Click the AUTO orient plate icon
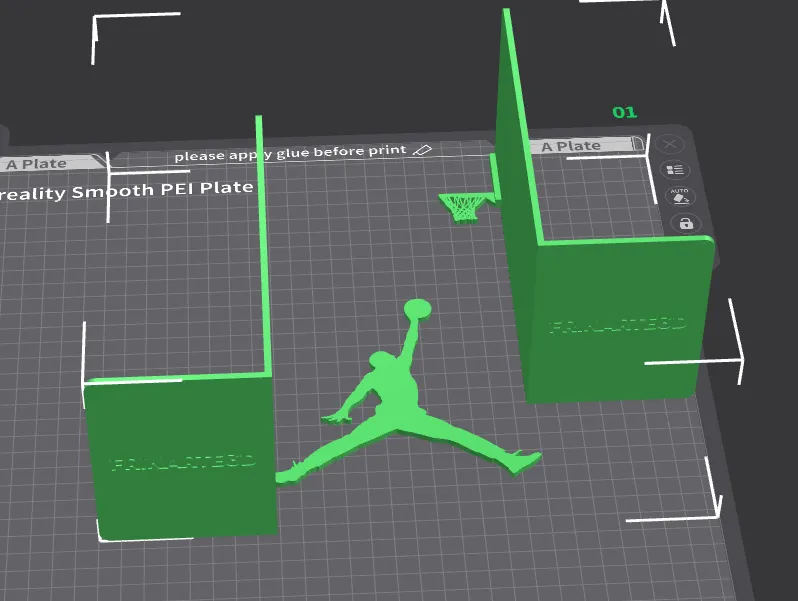The width and height of the screenshot is (798, 601). coord(680,196)
